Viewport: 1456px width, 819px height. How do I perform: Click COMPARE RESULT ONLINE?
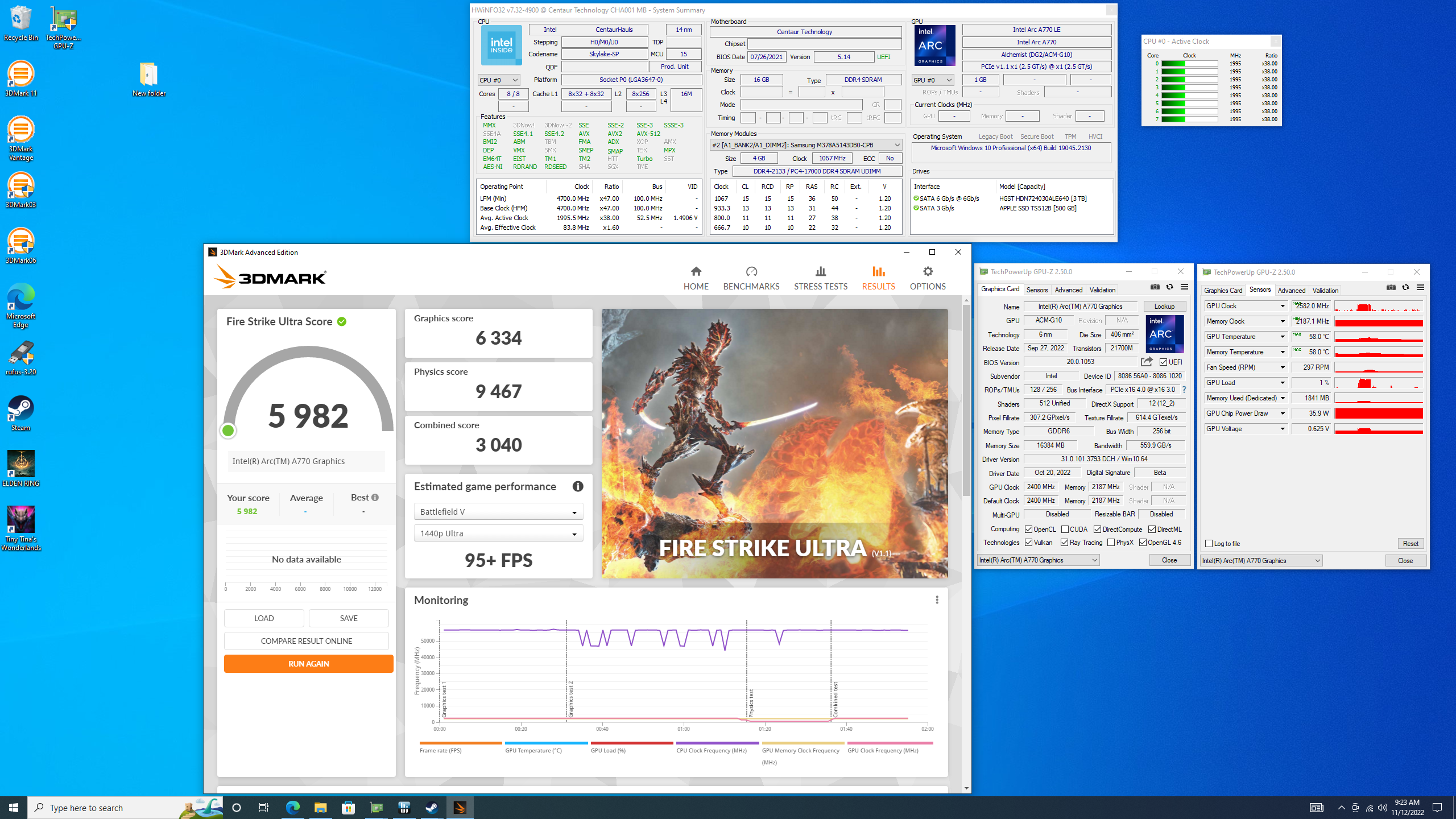(306, 641)
